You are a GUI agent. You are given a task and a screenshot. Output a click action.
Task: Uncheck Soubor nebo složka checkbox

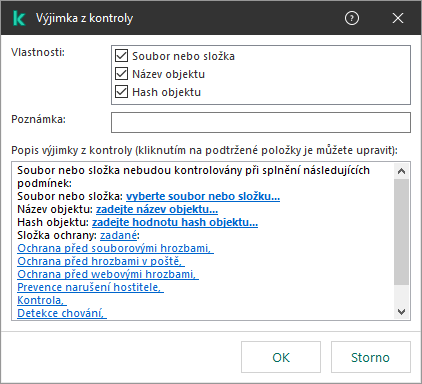121,56
